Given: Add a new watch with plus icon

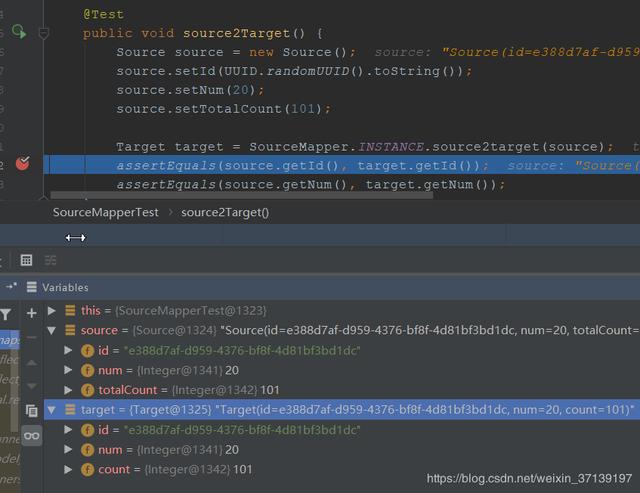Looking at the screenshot, I should (31, 313).
